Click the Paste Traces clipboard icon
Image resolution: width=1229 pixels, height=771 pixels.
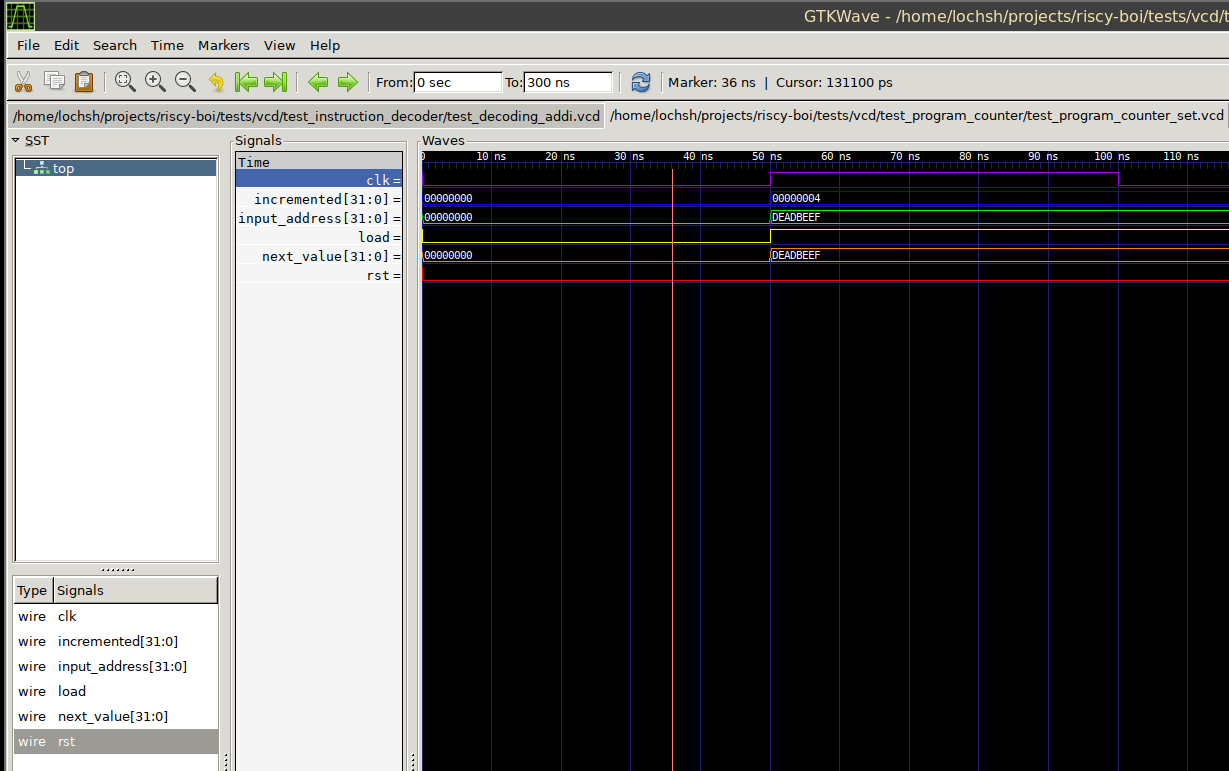click(84, 82)
